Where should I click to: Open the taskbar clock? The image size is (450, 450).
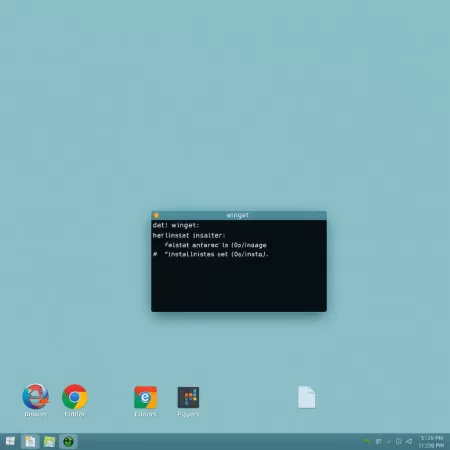click(431, 442)
